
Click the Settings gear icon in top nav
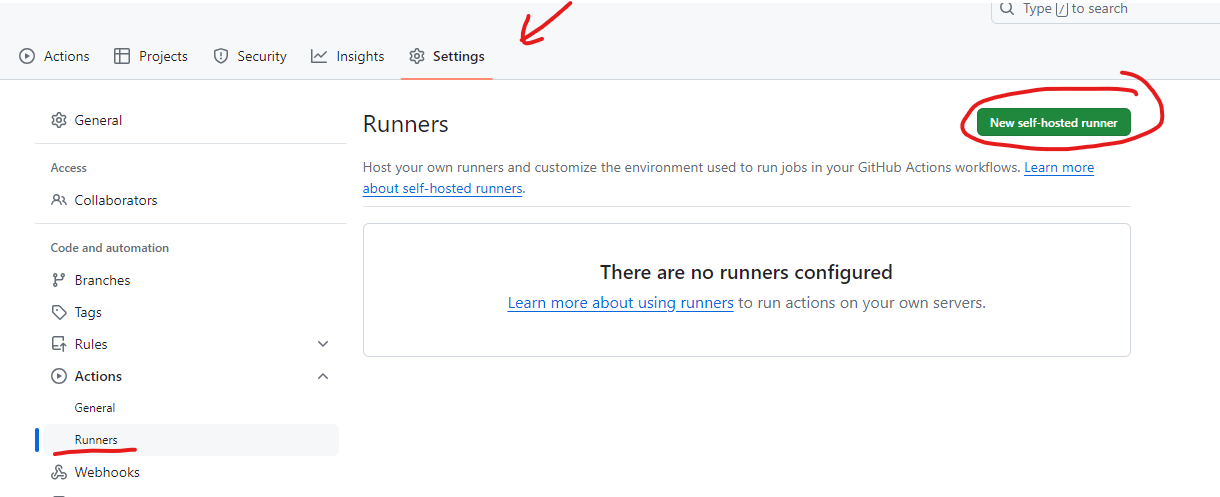417,56
